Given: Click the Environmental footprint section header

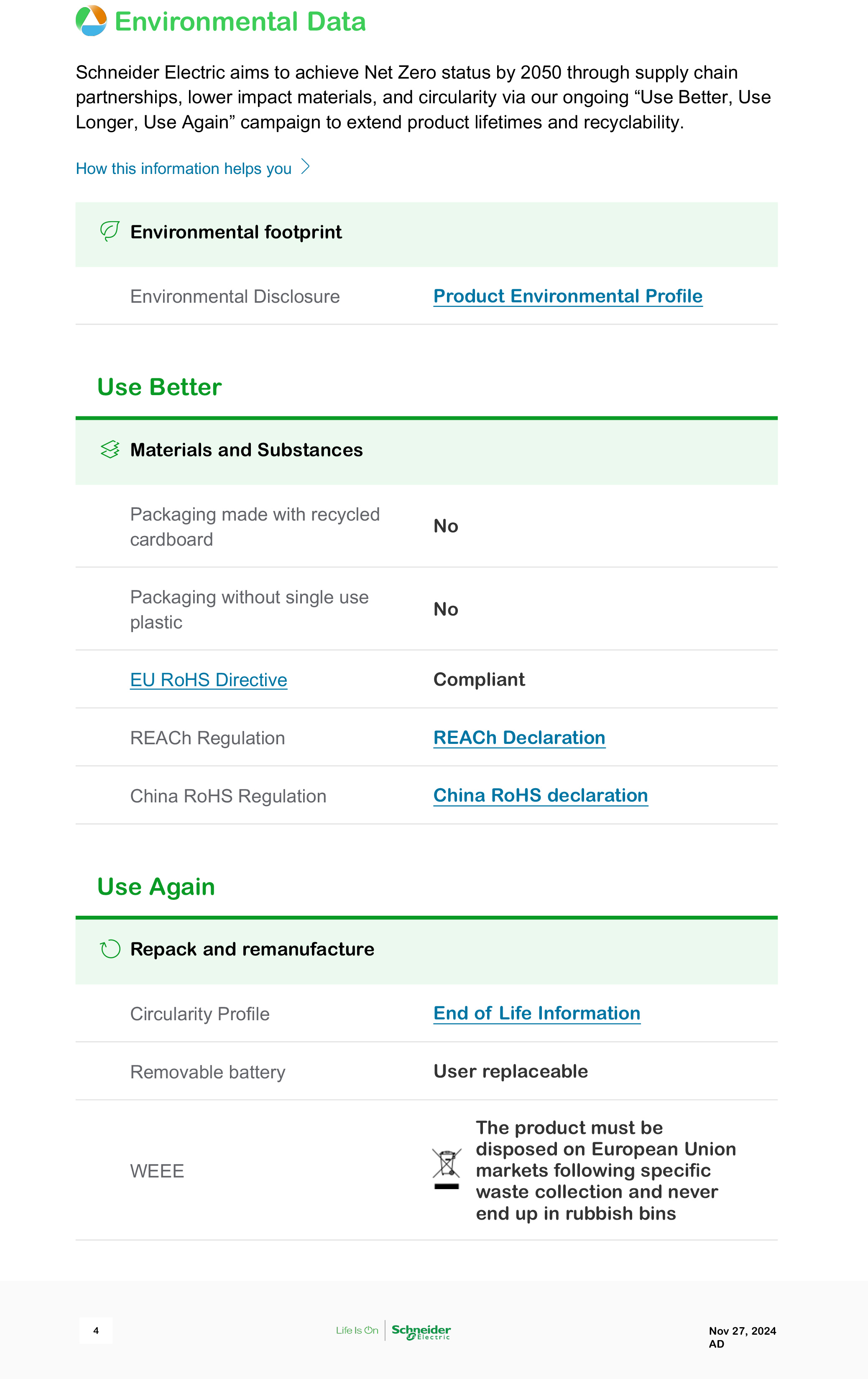Looking at the screenshot, I should pyautogui.click(x=236, y=232).
